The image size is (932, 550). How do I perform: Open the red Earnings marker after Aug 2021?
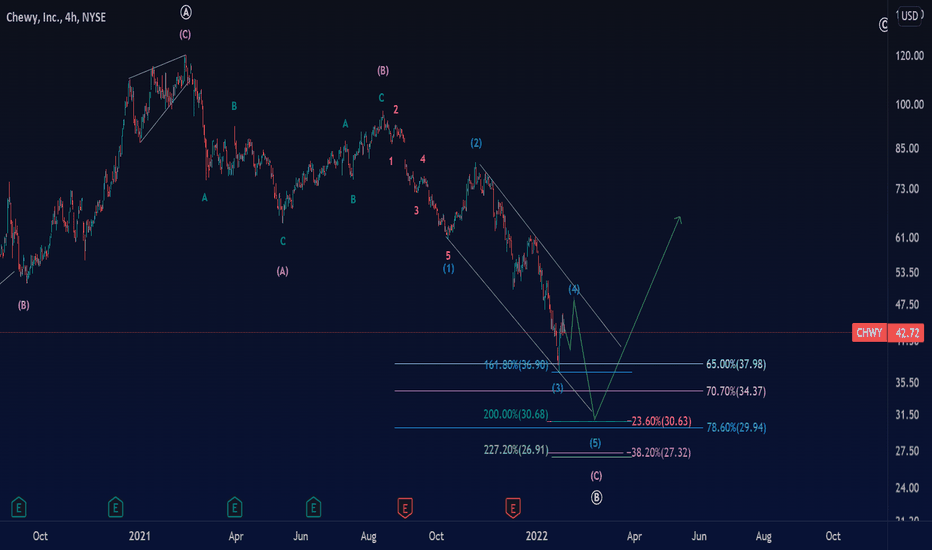click(x=405, y=508)
